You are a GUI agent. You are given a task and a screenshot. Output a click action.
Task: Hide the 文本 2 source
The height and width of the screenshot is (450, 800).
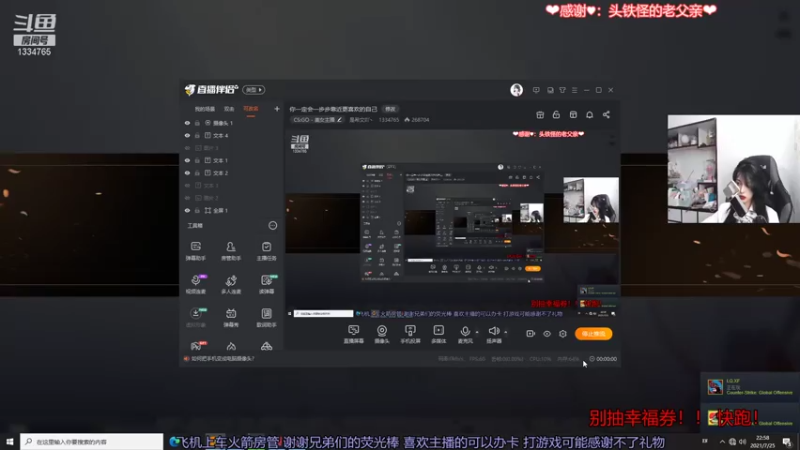pyautogui.click(x=187, y=173)
